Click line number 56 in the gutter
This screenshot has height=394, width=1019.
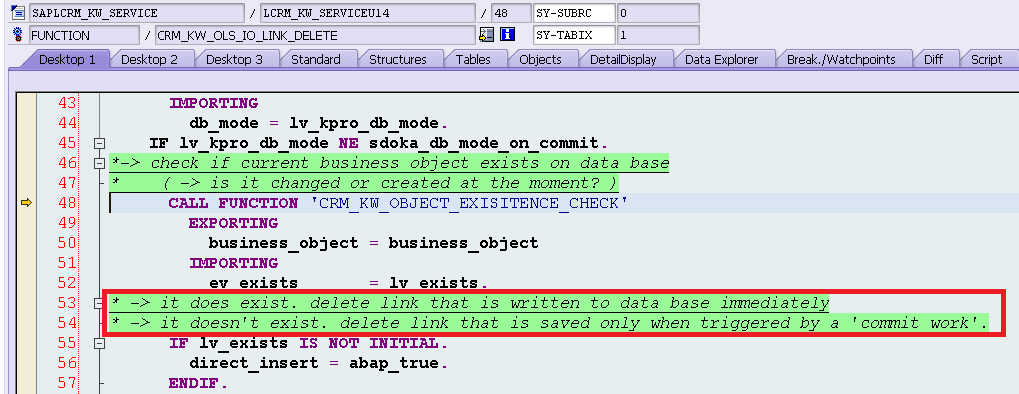tap(67, 363)
